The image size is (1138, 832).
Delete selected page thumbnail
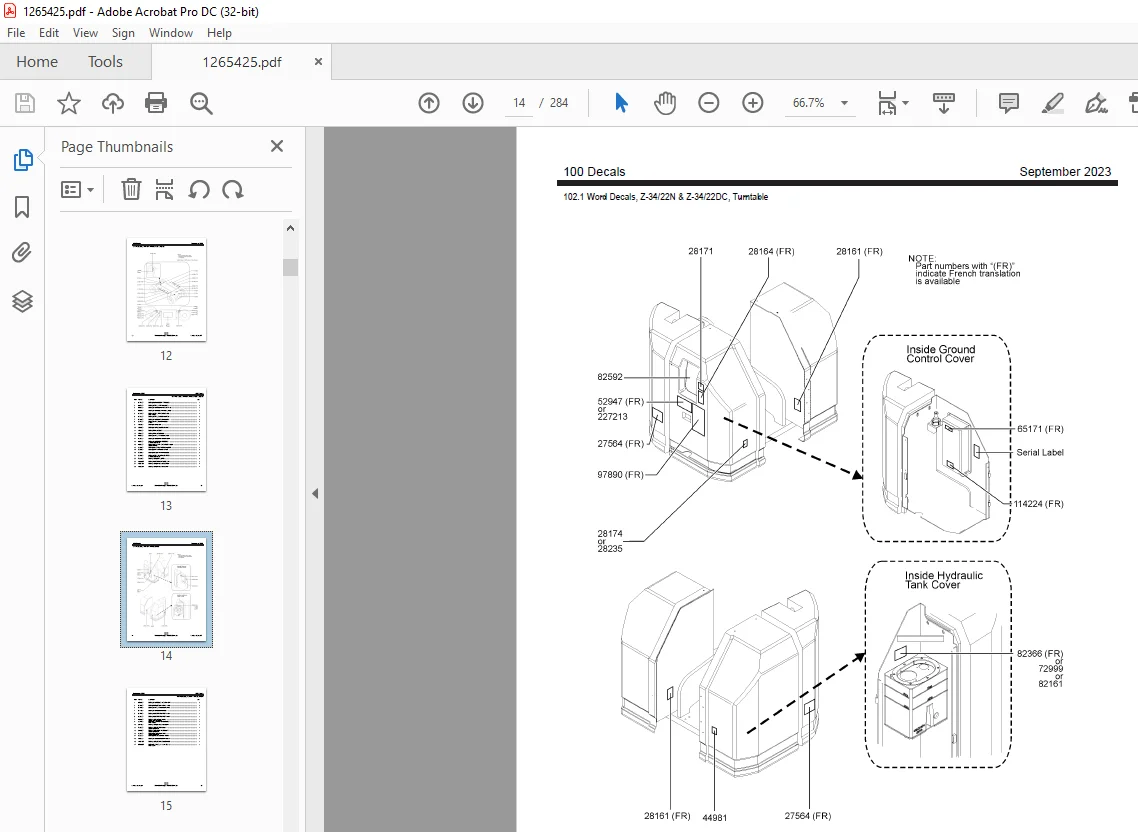131,189
